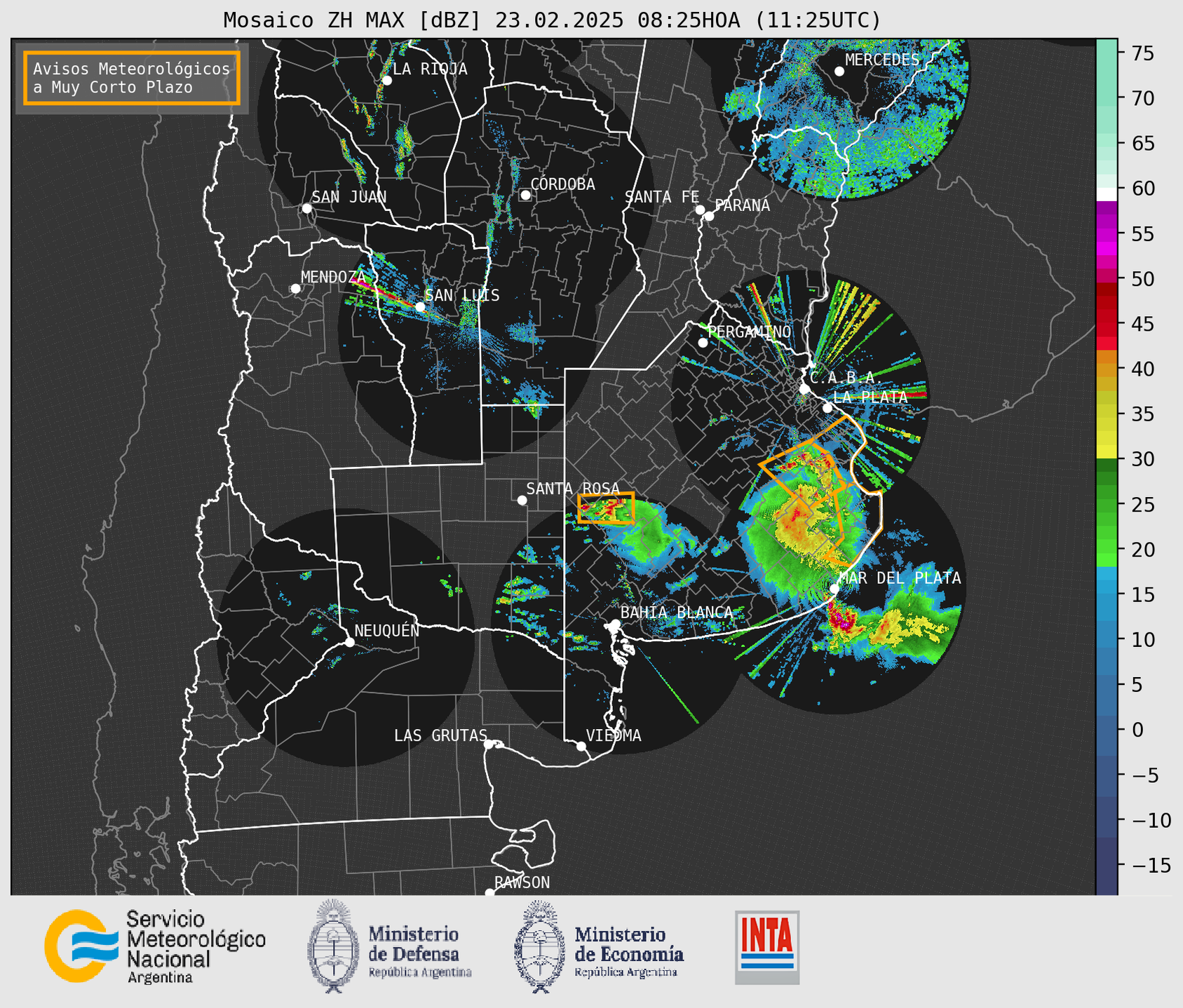Select the C.A.B.A. city marker
Image resolution: width=1183 pixels, height=1008 pixels.
[804, 389]
